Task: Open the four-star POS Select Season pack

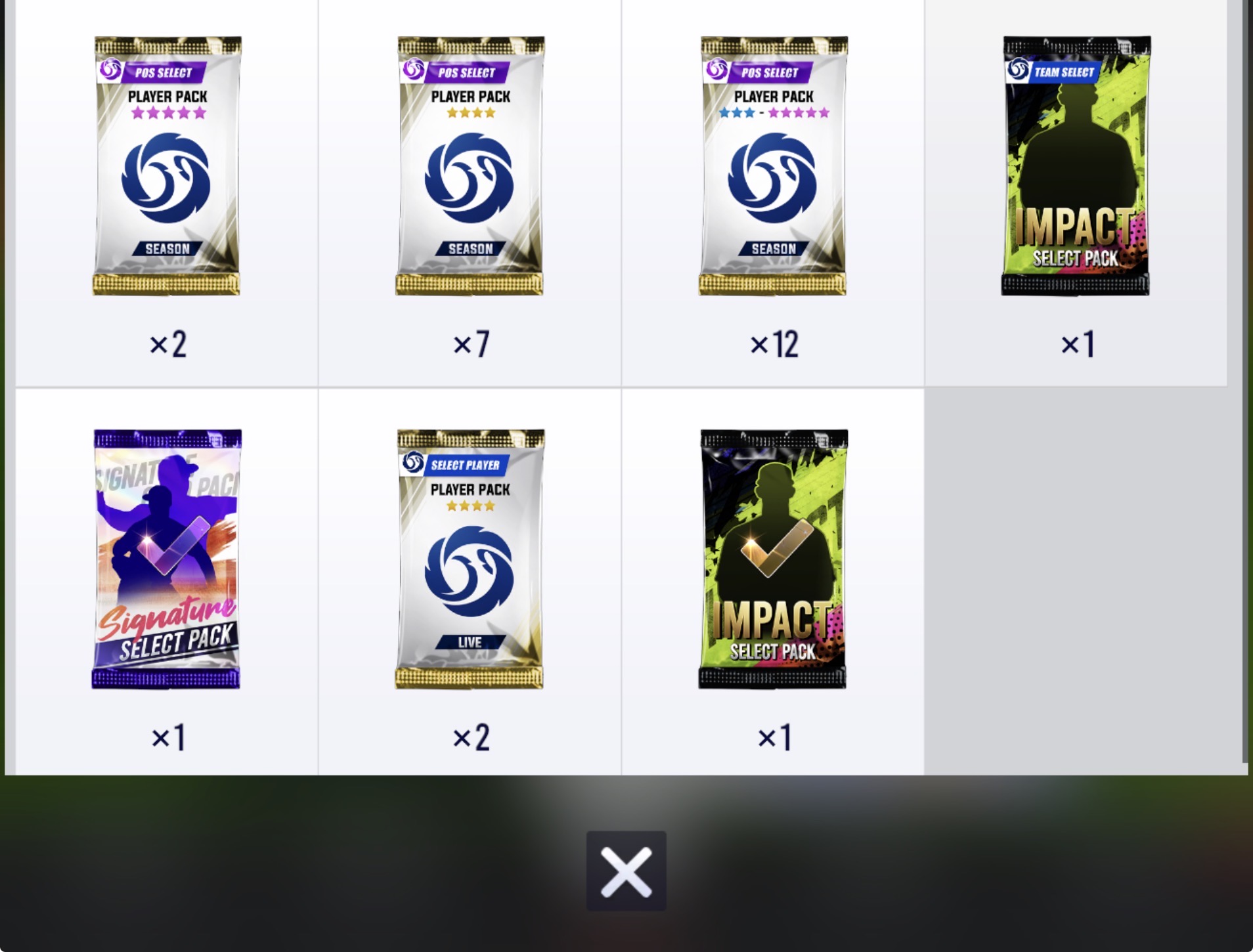Action: (470, 165)
